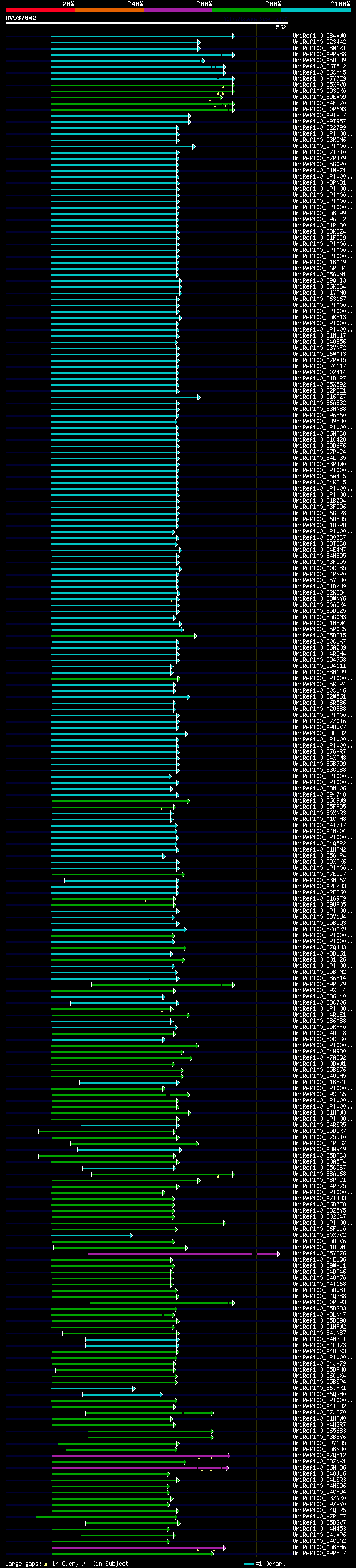Select UniRef100_A9T957 hit name
The image size is (356, 1568).
pos(319,122)
